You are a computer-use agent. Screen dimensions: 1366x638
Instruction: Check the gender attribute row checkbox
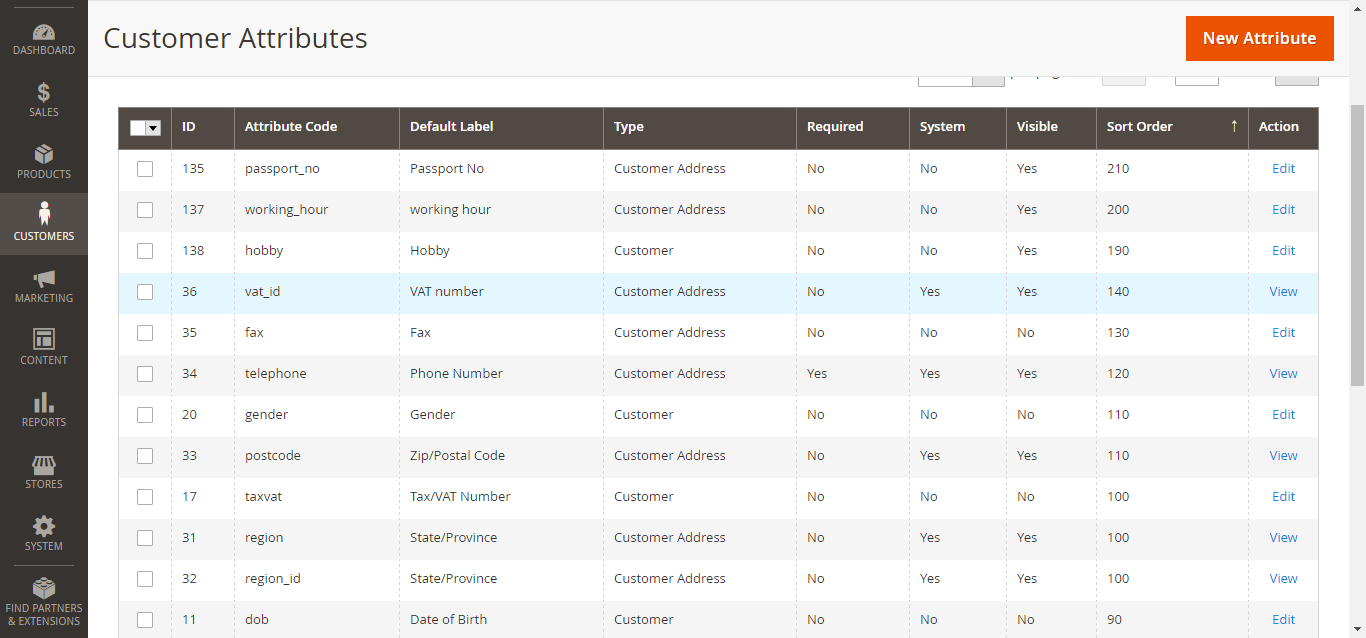[145, 415]
